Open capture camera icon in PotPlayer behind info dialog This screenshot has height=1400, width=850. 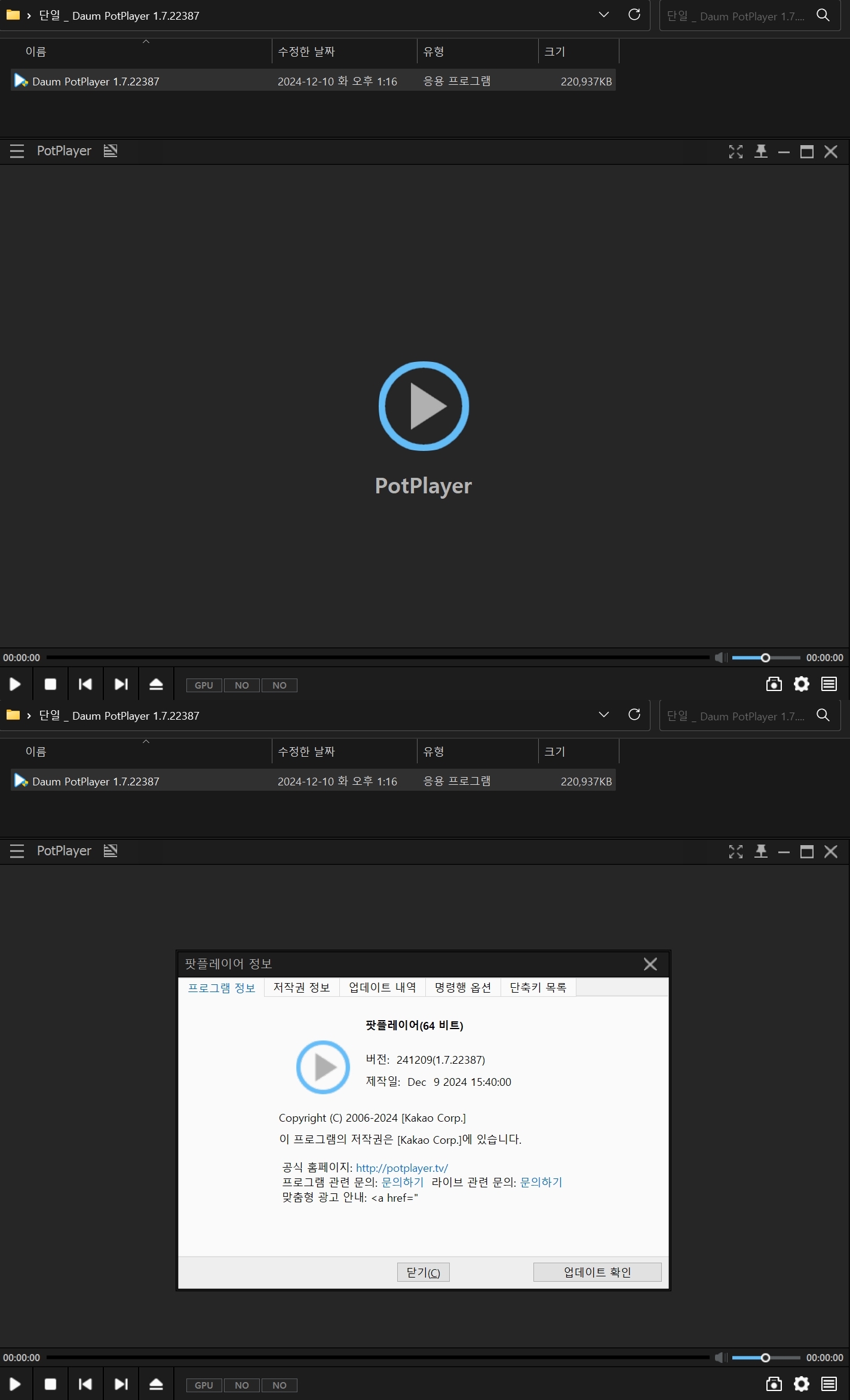coord(774,1384)
